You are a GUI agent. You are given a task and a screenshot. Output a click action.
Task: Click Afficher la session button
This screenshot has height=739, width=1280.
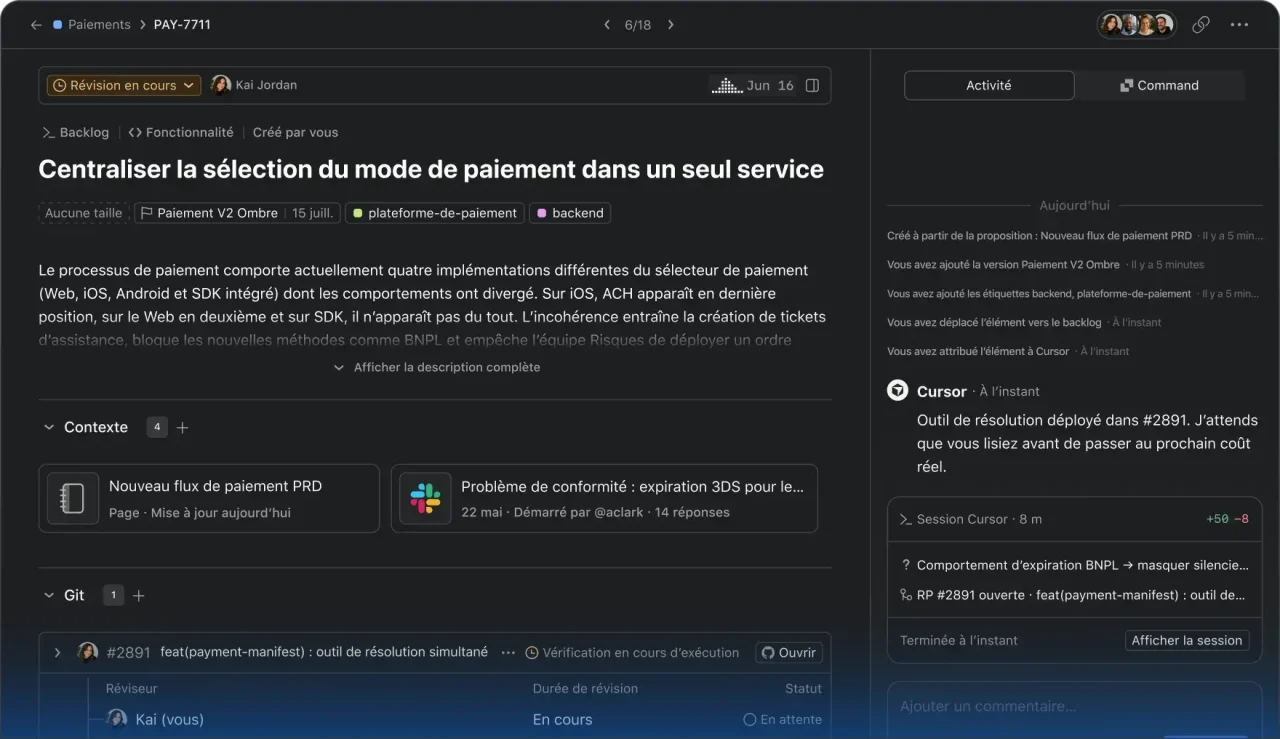click(1187, 640)
